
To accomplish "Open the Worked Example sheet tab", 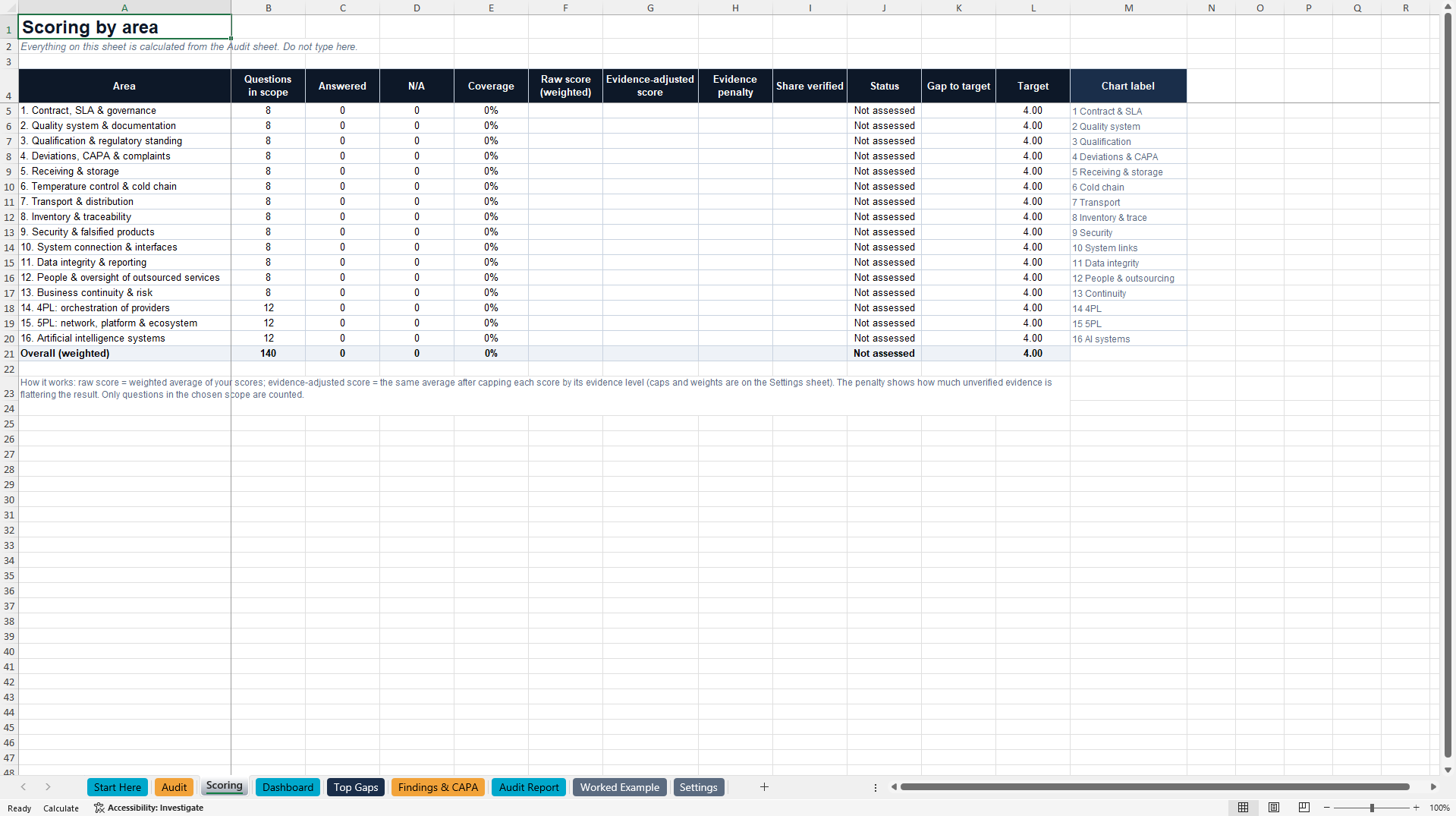I will tap(620, 787).
